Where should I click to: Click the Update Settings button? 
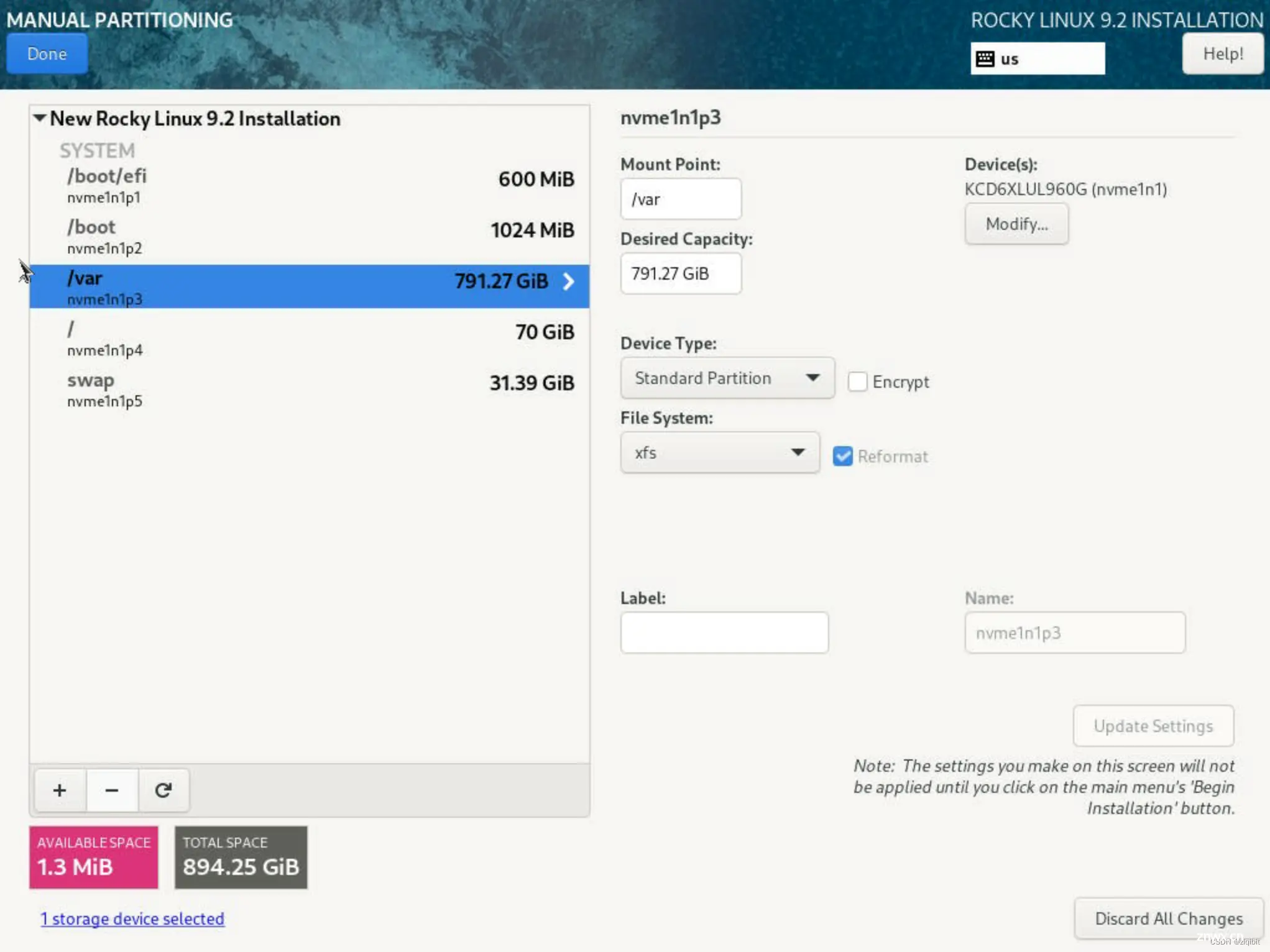[x=1153, y=725]
